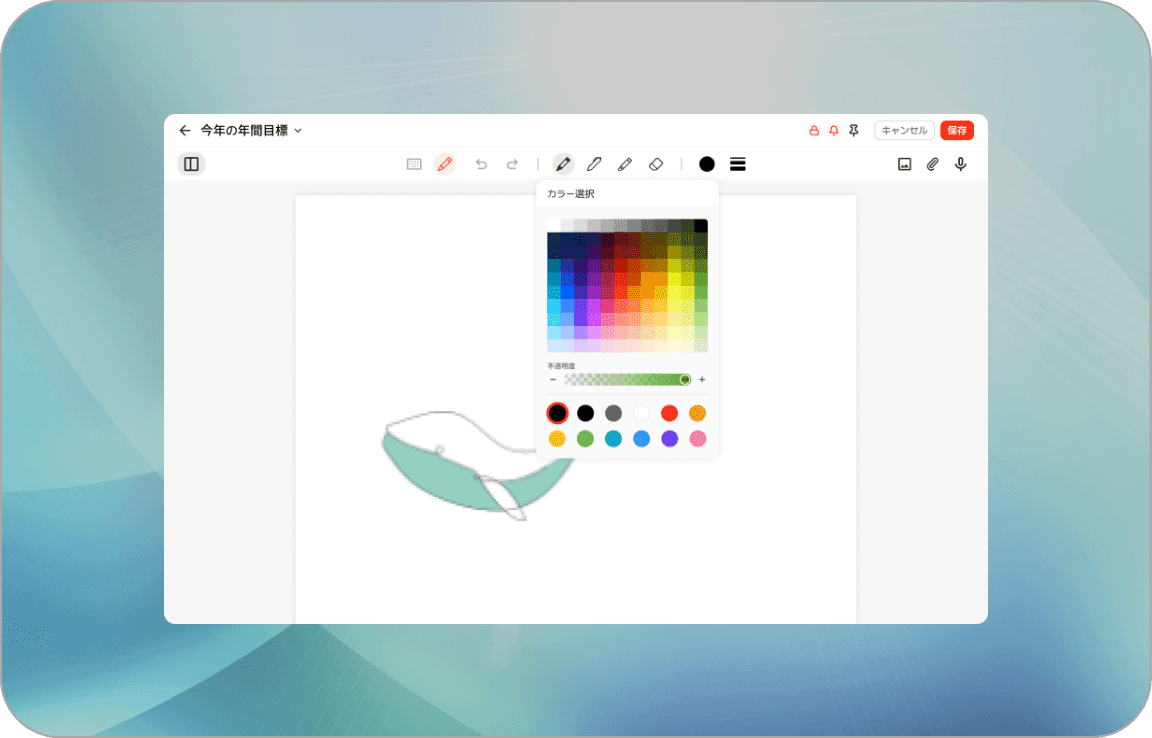Select the green preset swatch
This screenshot has height=738, width=1152.
(586, 439)
